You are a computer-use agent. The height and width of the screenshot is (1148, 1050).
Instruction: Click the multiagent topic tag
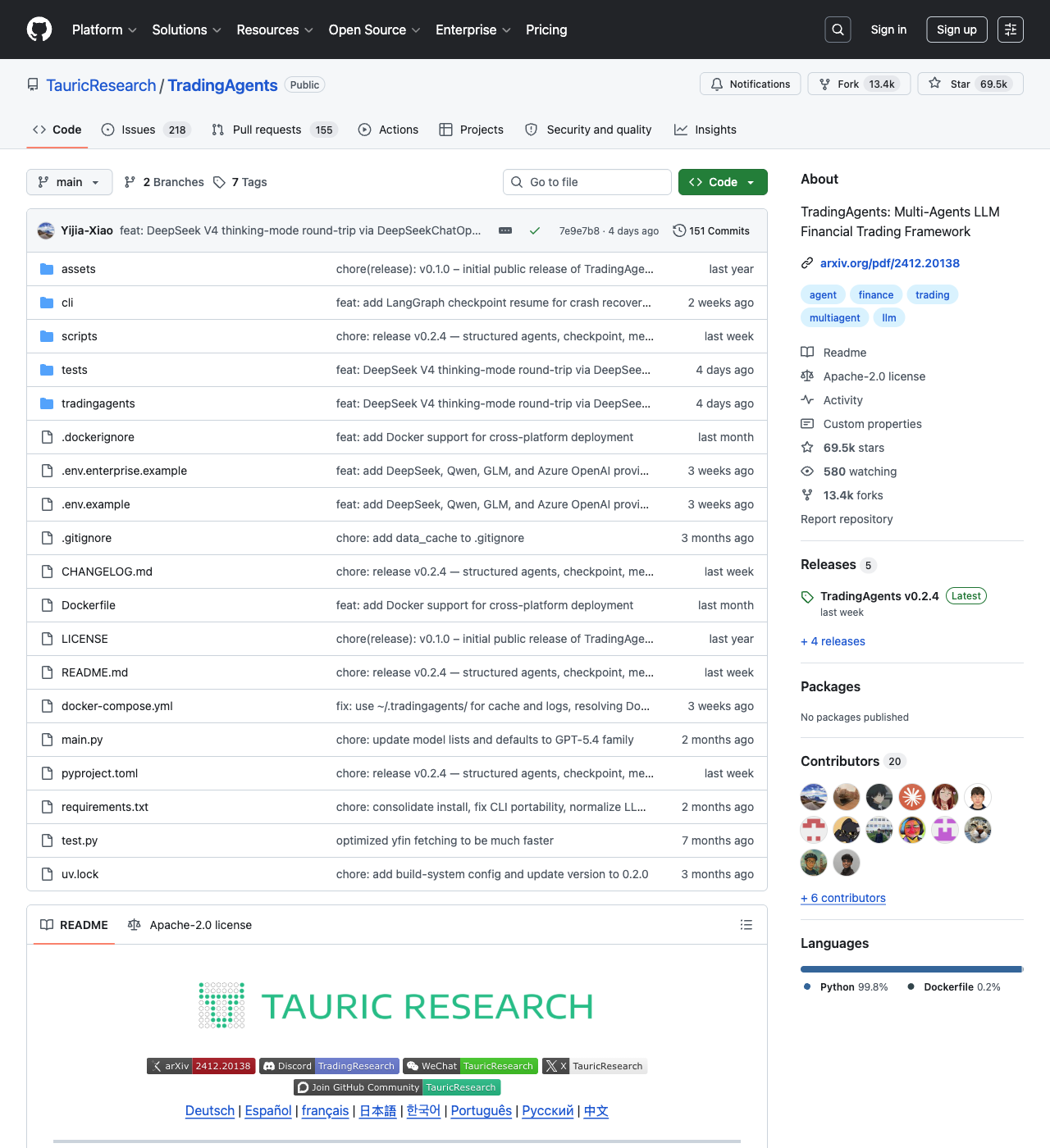835,318
